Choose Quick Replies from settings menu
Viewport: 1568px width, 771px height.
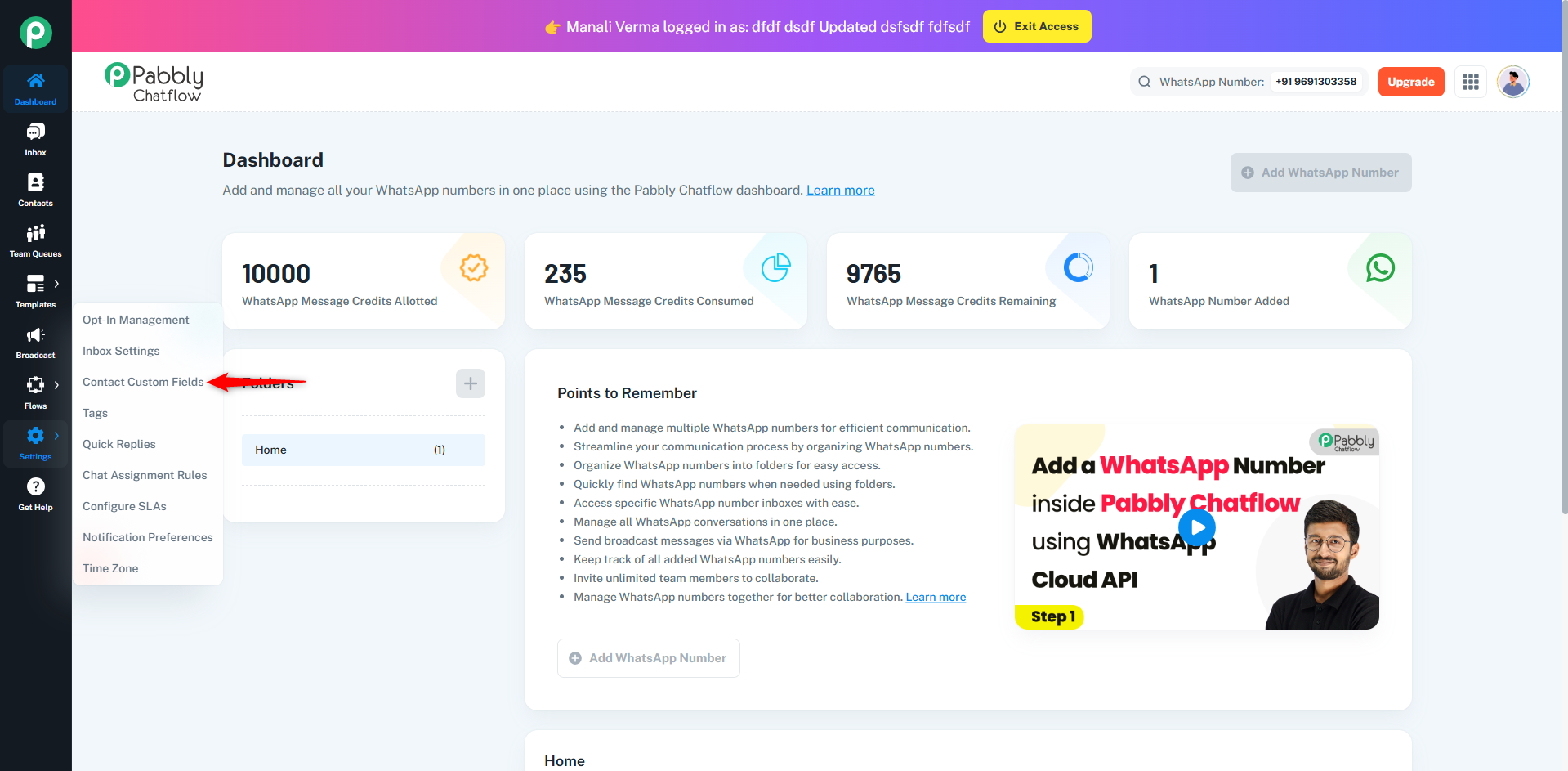119,444
